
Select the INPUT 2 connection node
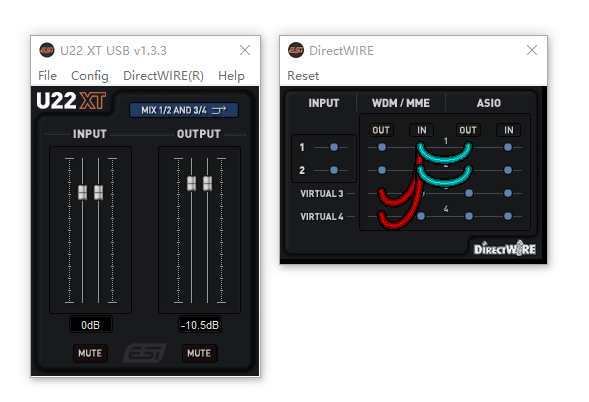pos(334,170)
